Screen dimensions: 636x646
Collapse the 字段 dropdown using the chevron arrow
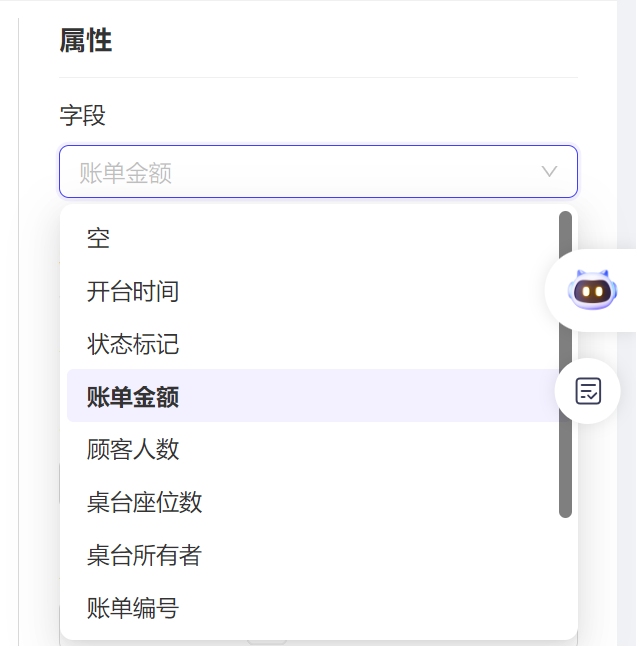549,171
